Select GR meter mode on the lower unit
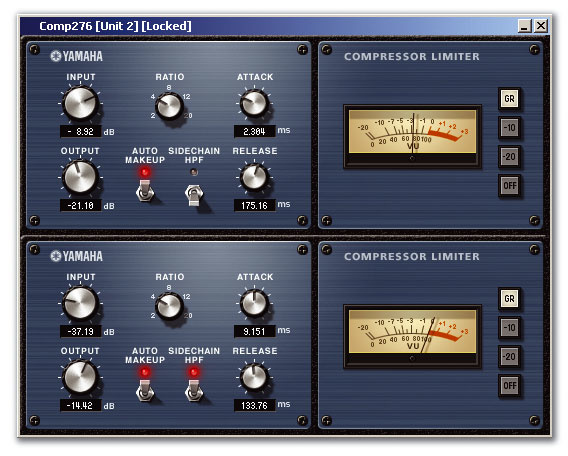This screenshot has width=568, height=456. click(509, 298)
